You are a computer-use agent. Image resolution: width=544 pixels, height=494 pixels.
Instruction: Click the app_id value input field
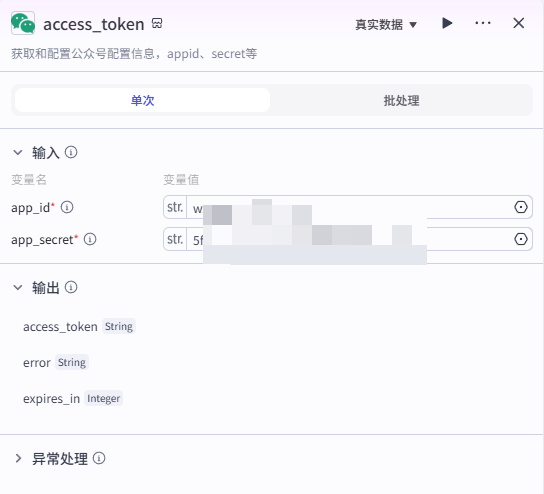click(348, 207)
